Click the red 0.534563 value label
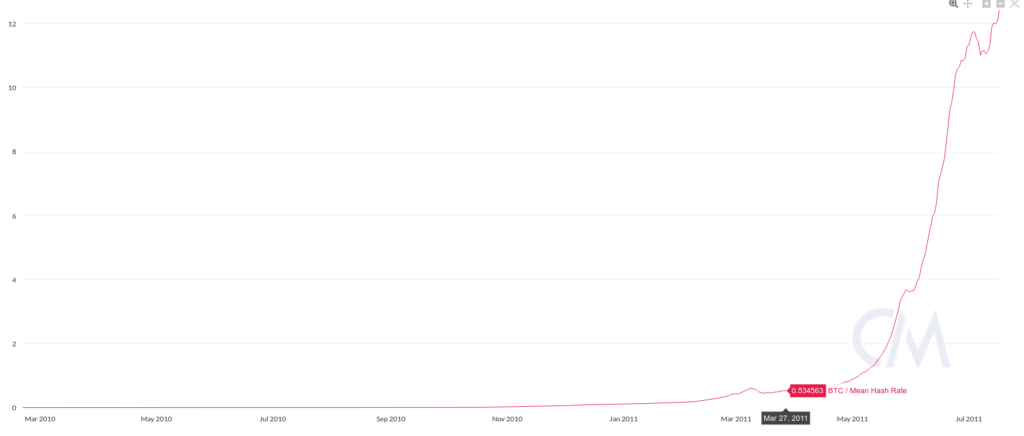The height and width of the screenshot is (436, 1024). click(x=807, y=390)
